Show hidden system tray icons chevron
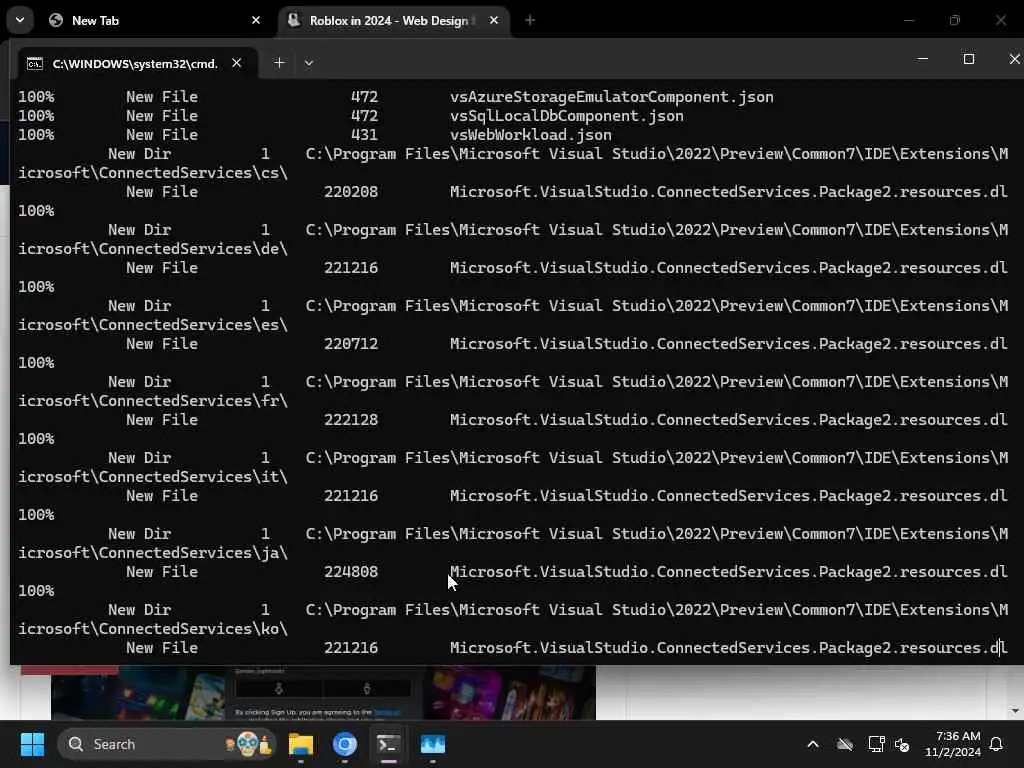This screenshot has width=1024, height=768. tap(813, 744)
